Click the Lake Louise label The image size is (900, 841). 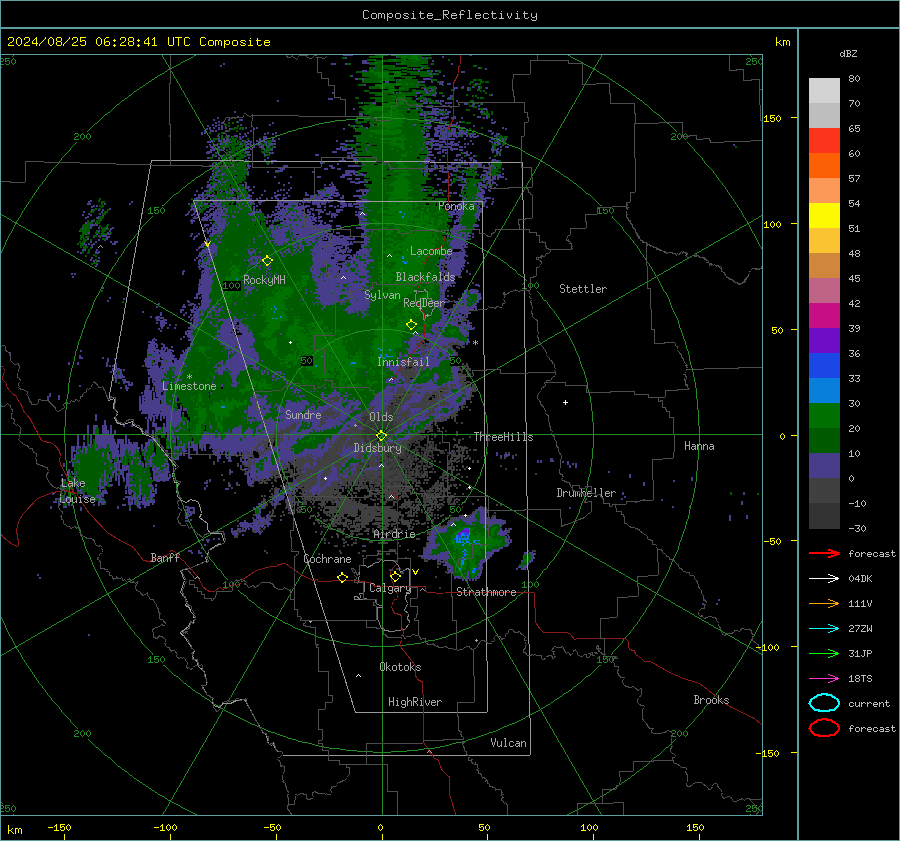pyautogui.click(x=77, y=491)
